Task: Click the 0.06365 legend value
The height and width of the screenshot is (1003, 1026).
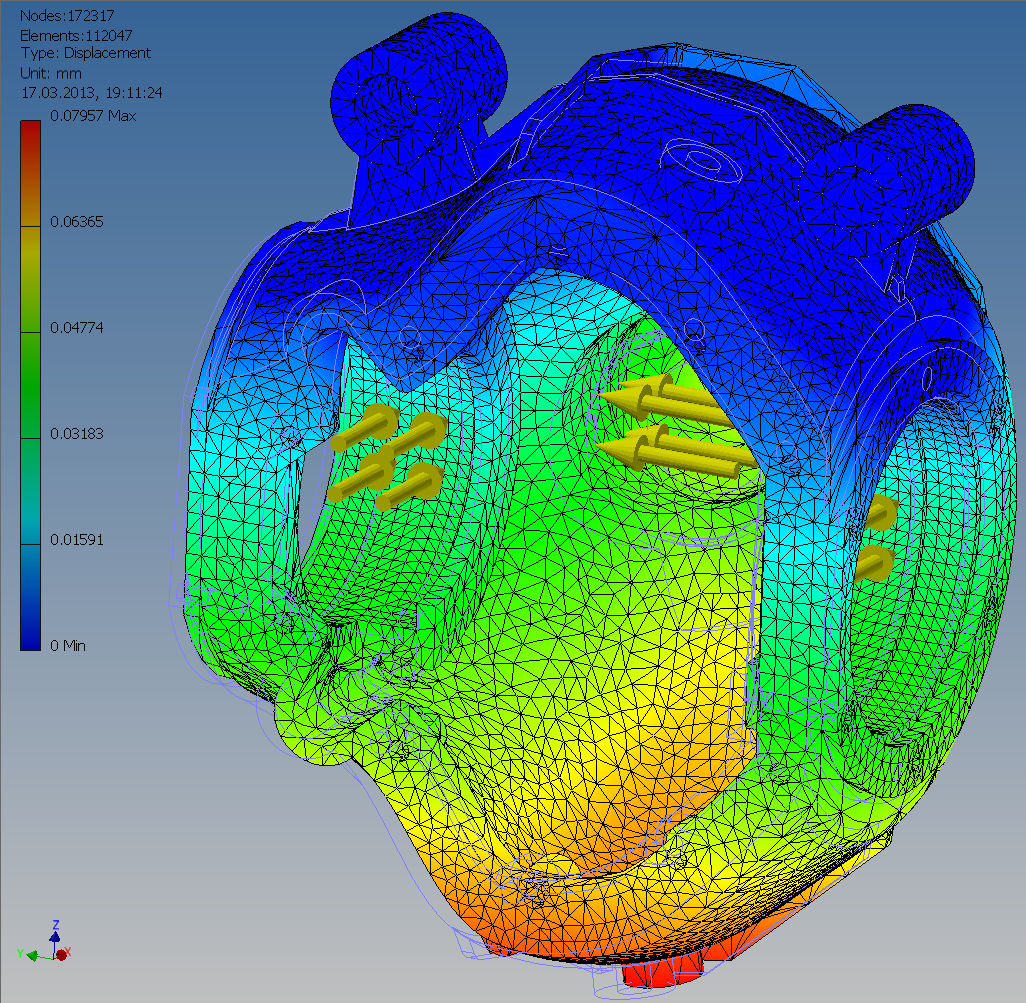Action: [x=77, y=222]
